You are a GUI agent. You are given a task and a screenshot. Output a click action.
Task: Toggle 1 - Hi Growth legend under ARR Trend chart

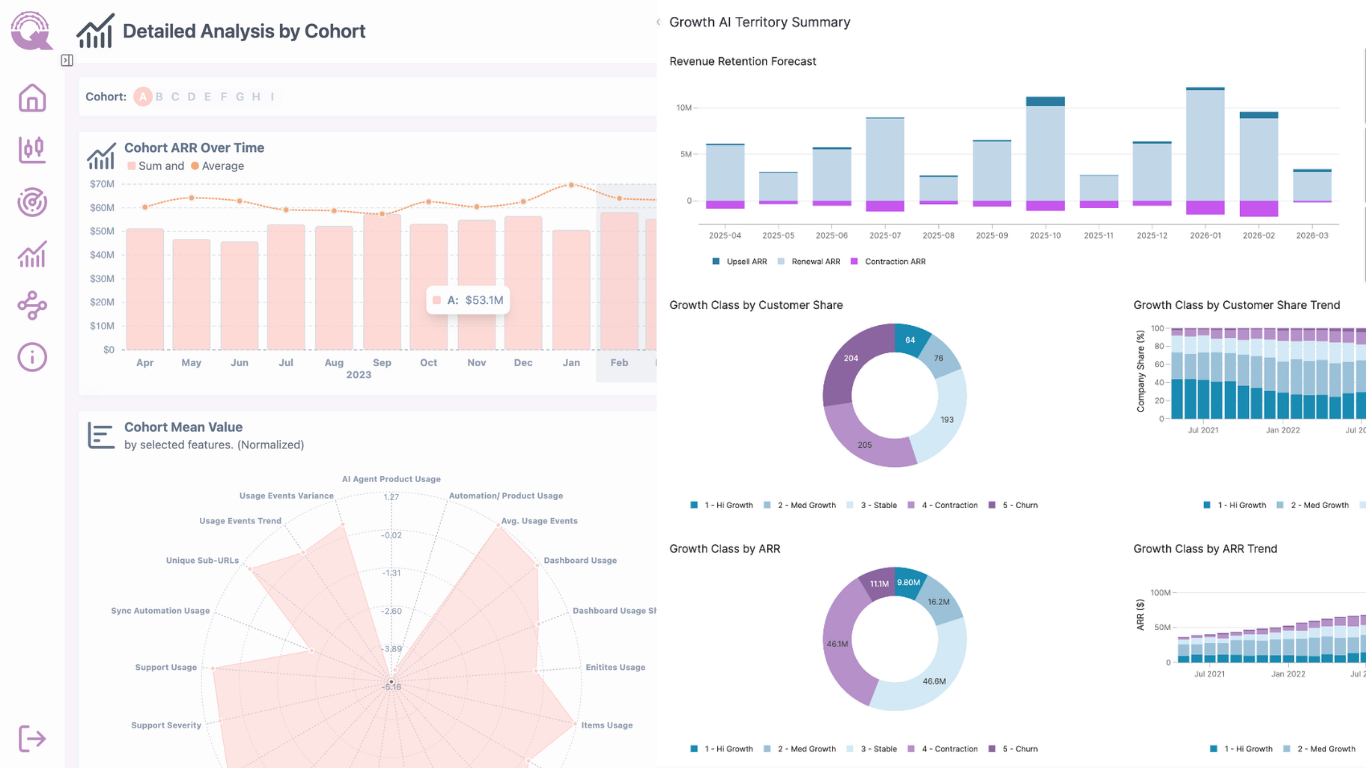[1241, 749]
